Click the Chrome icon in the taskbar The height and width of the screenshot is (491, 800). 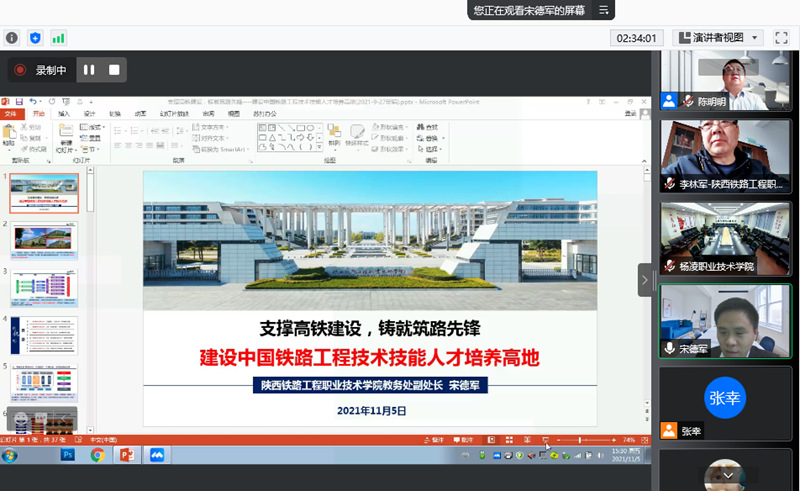tap(98, 454)
